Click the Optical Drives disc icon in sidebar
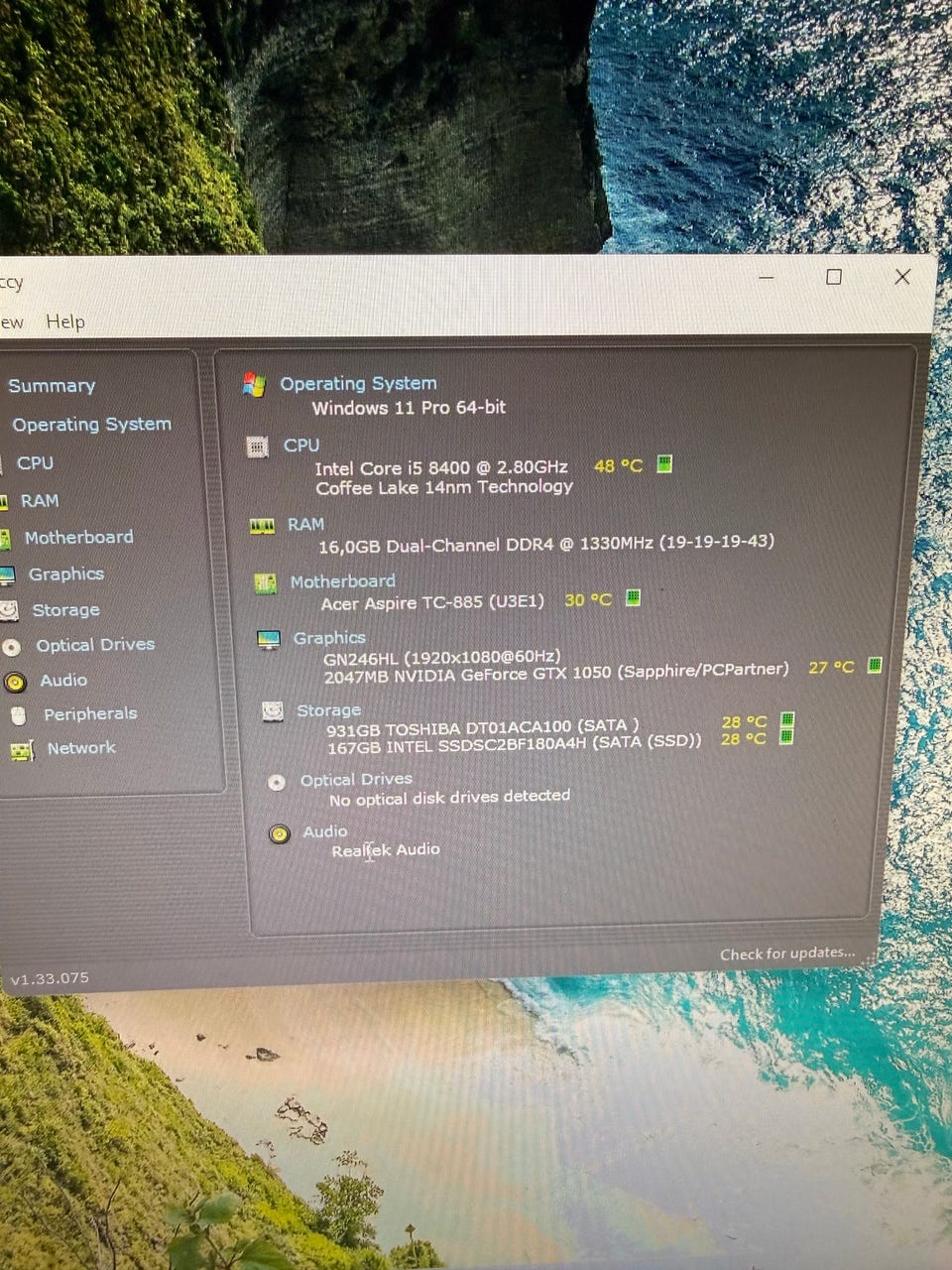Image resolution: width=952 pixels, height=1270 pixels. tap(12, 647)
